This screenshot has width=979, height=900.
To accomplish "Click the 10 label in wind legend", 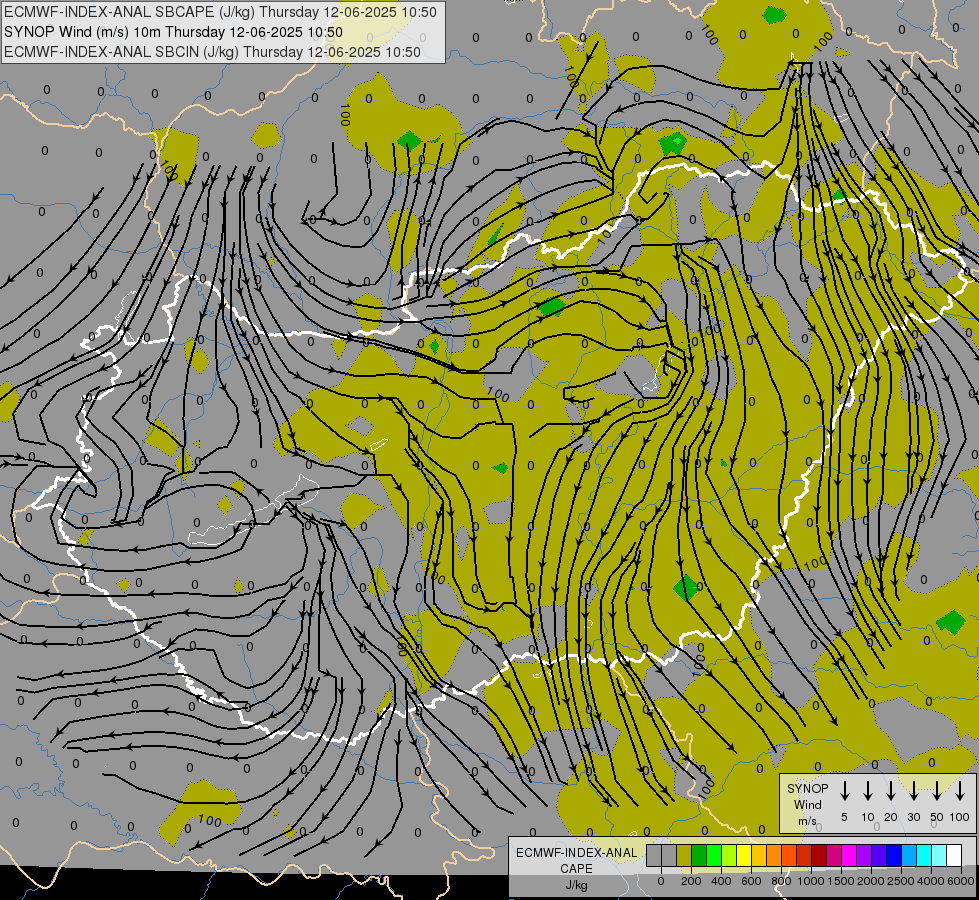I will [x=868, y=817].
